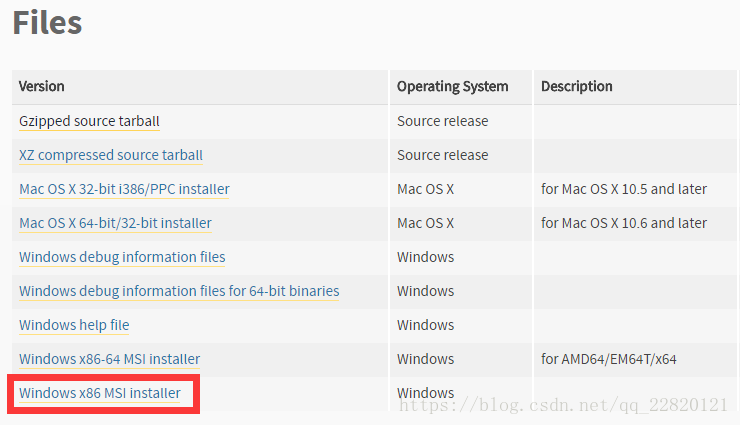
Task: Click the Files section heading
Action: [x=47, y=23]
